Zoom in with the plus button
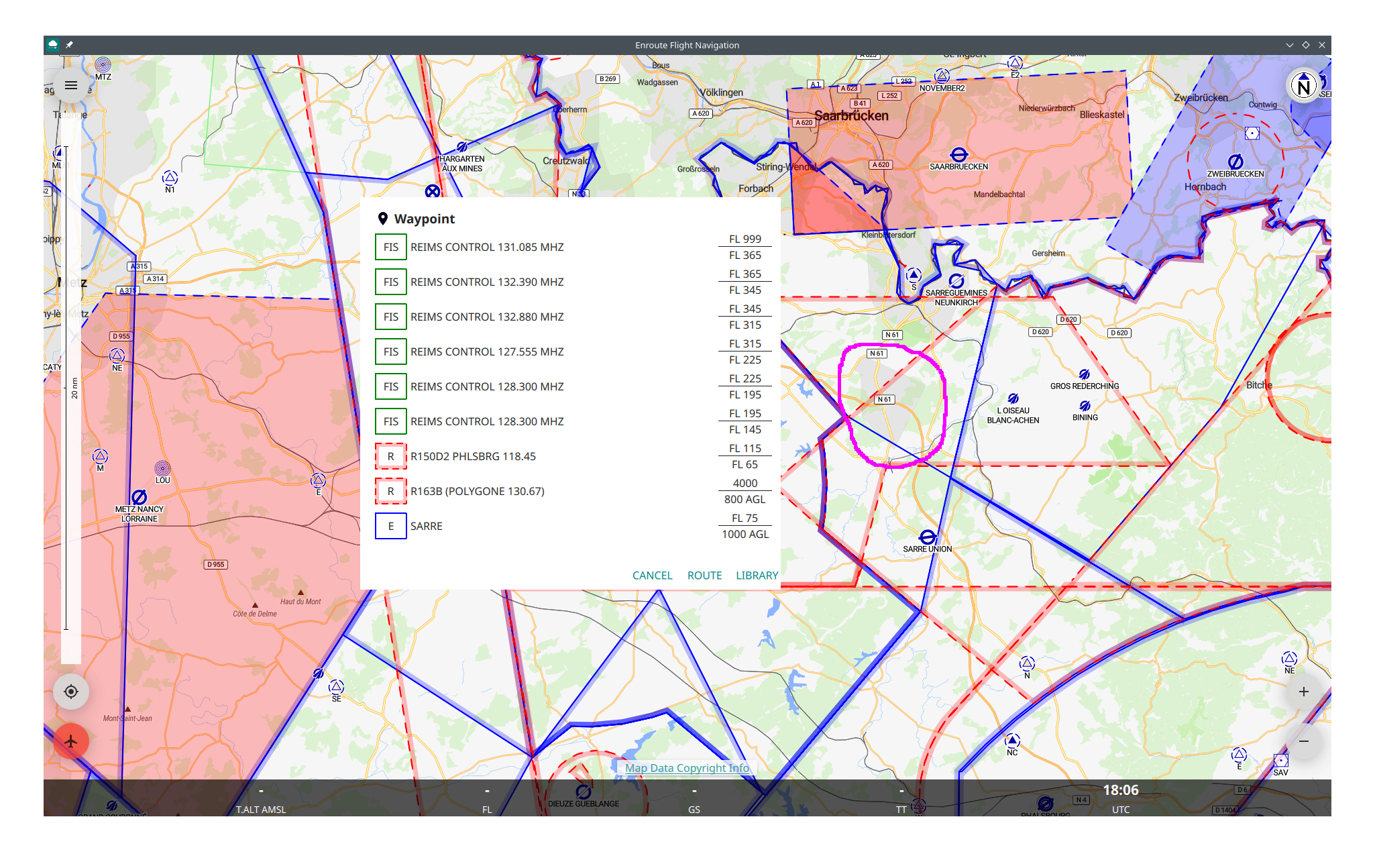1375x868 pixels. coord(1303,692)
